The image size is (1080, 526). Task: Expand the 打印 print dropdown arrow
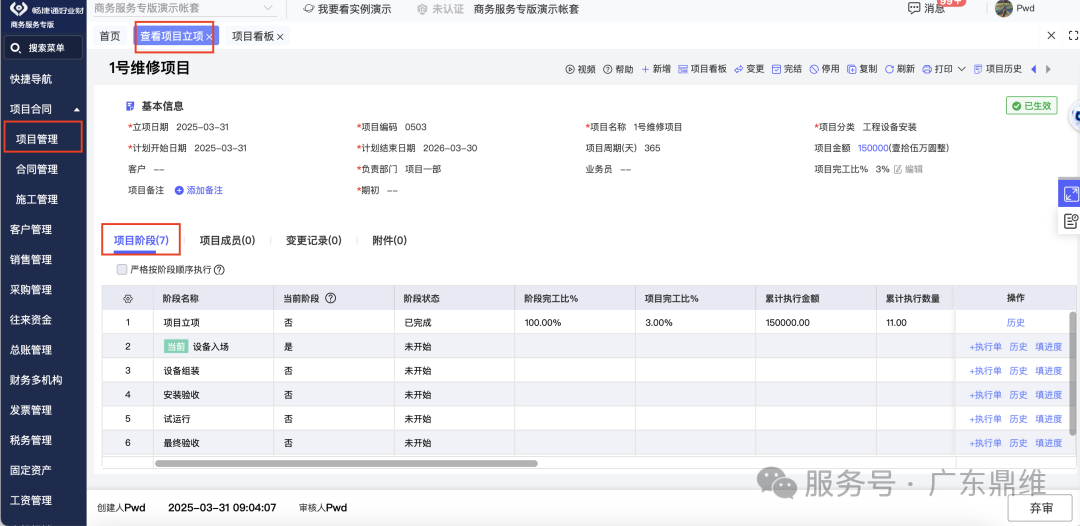(962, 69)
